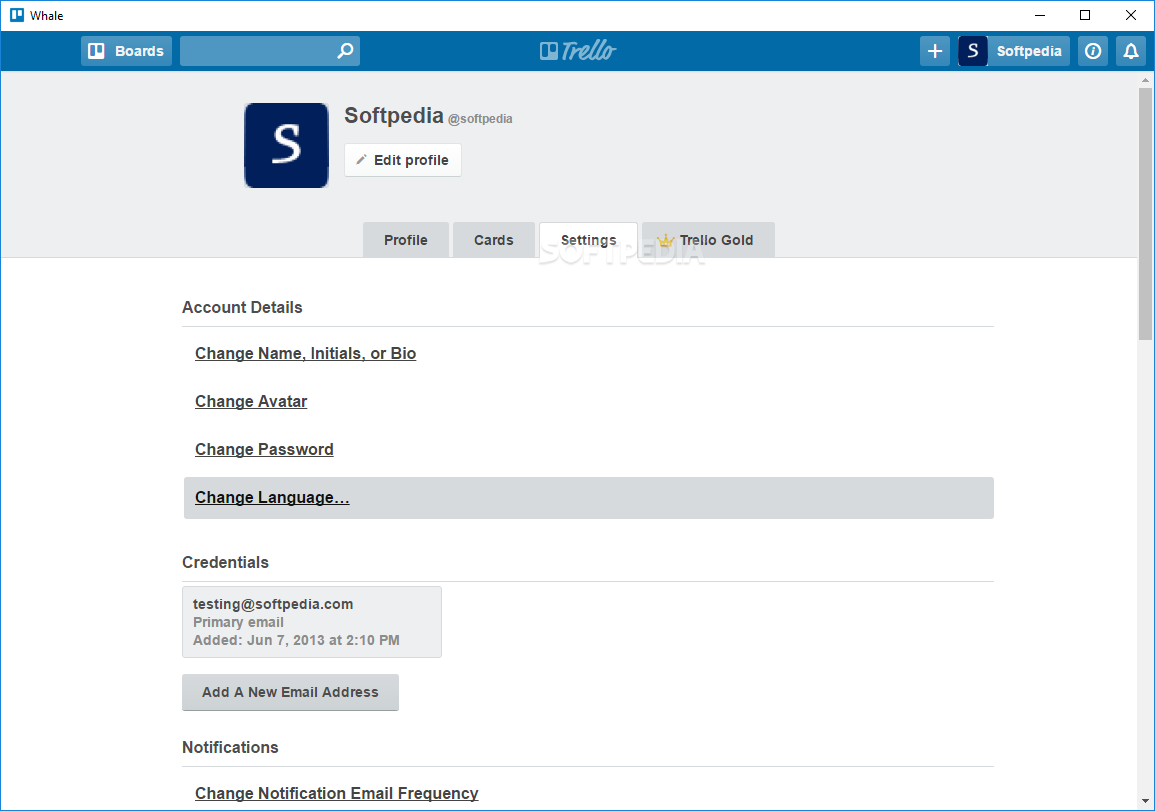Open the Change Password link
The image size is (1155, 811).
pyautogui.click(x=264, y=449)
